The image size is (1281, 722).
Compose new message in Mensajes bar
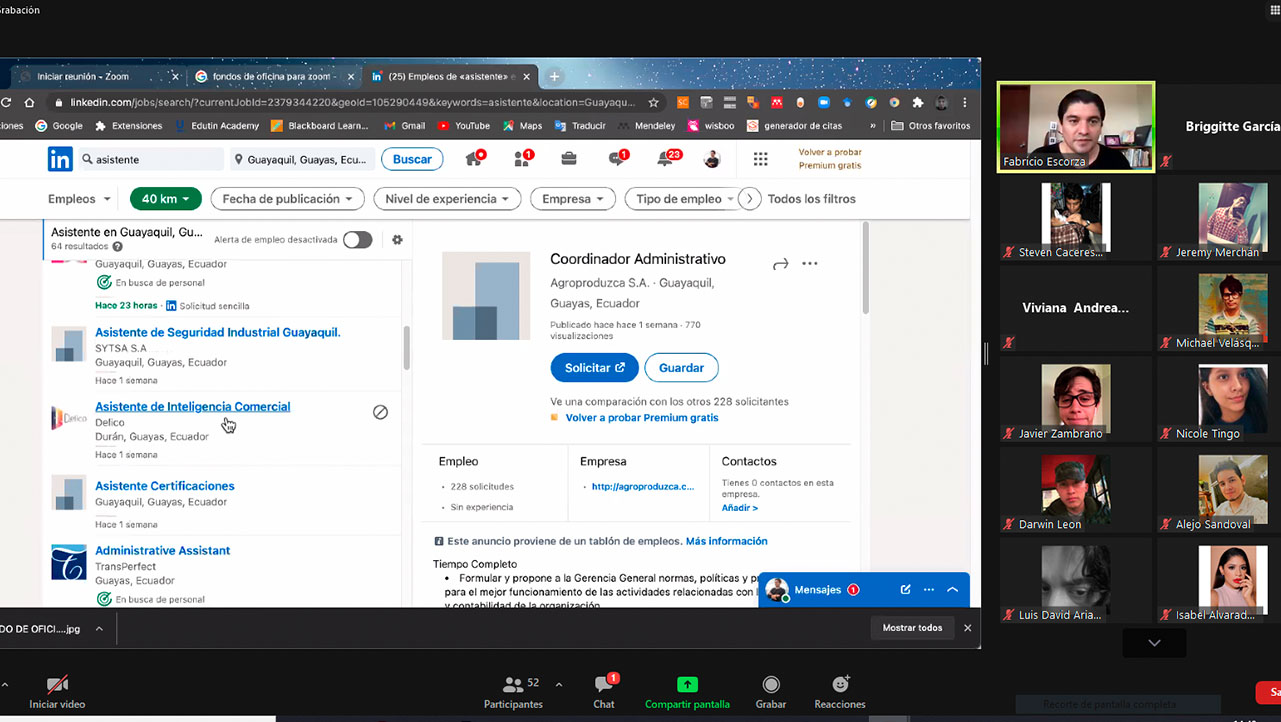pyautogui.click(x=905, y=590)
